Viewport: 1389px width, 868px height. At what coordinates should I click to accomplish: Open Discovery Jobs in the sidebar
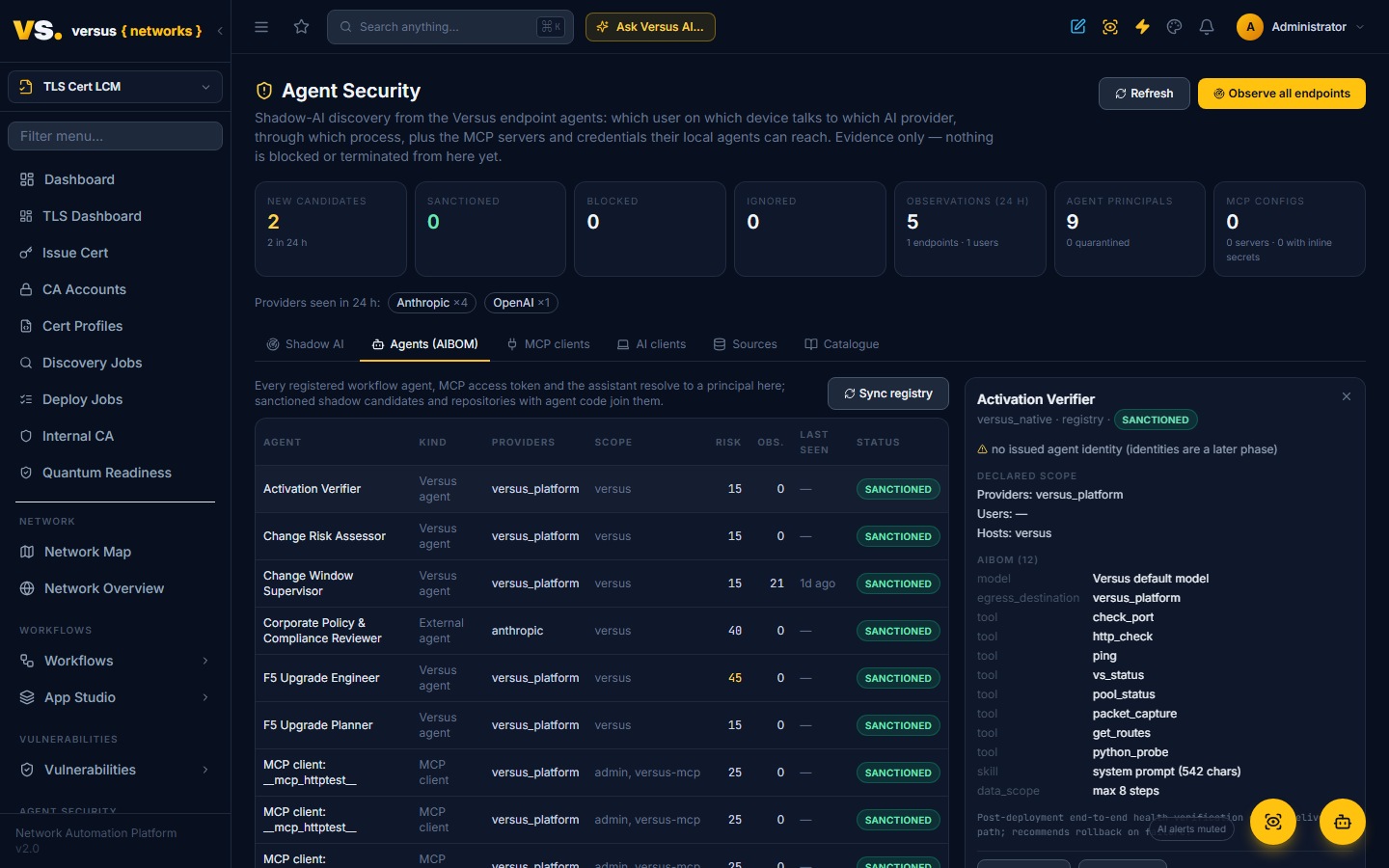coord(92,363)
